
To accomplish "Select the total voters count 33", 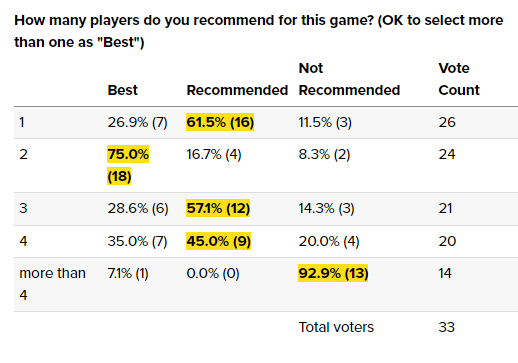I will [x=446, y=327].
